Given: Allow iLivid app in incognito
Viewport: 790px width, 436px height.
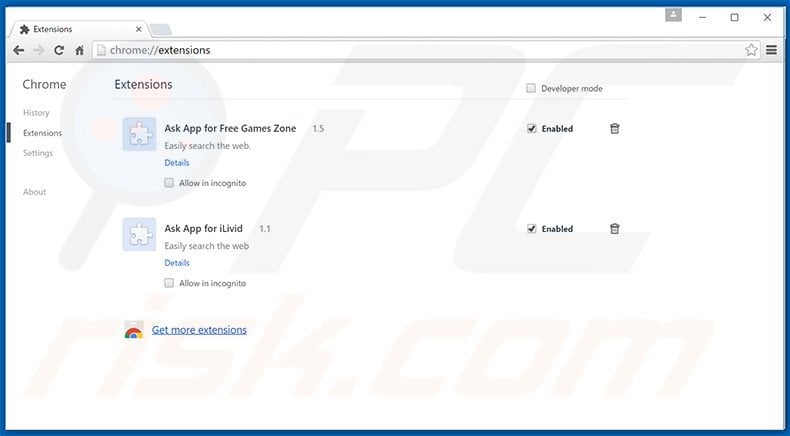Looking at the screenshot, I should coord(169,283).
